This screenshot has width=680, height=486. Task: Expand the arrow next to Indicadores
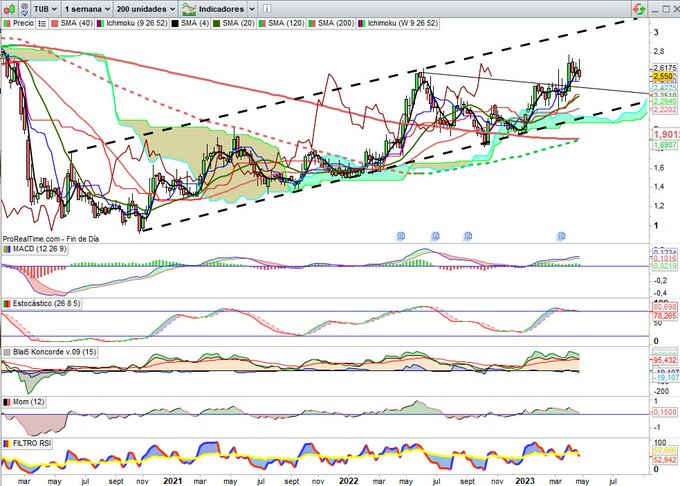(x=252, y=9)
